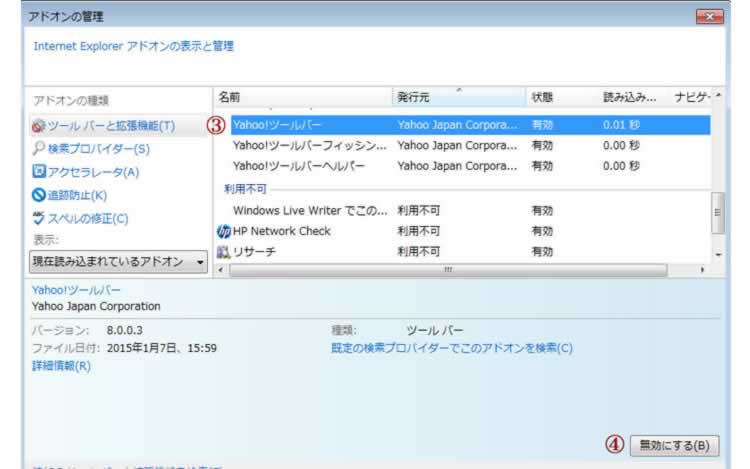Viewport: 750px width, 469px height.
Task: Open the 現在読み込まれているアドオン dropdown
Action: click(x=118, y=262)
